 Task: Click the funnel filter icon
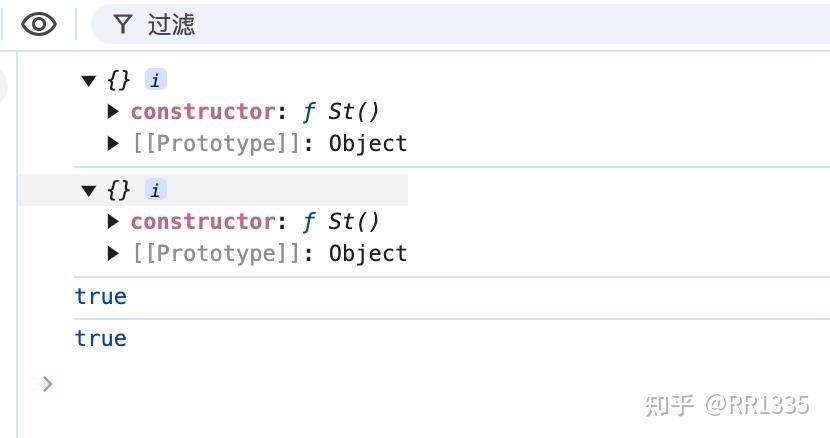tap(122, 24)
